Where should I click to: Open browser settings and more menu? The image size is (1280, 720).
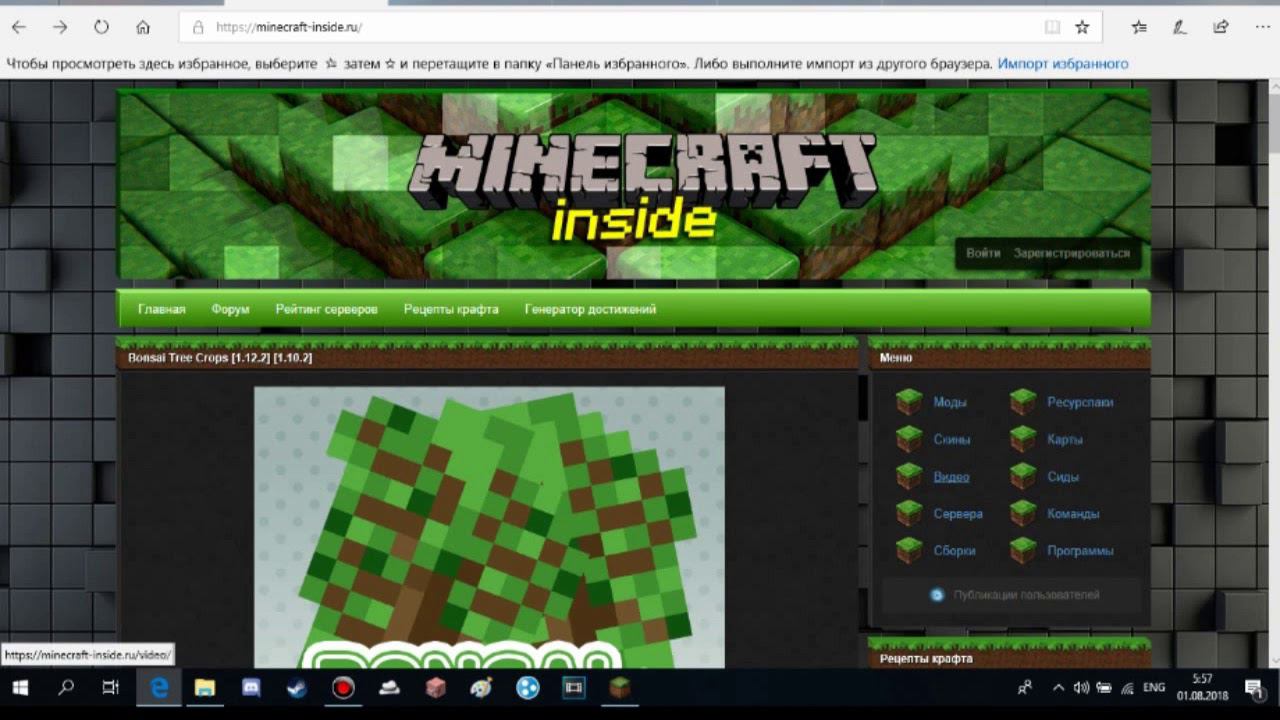click(x=1261, y=27)
